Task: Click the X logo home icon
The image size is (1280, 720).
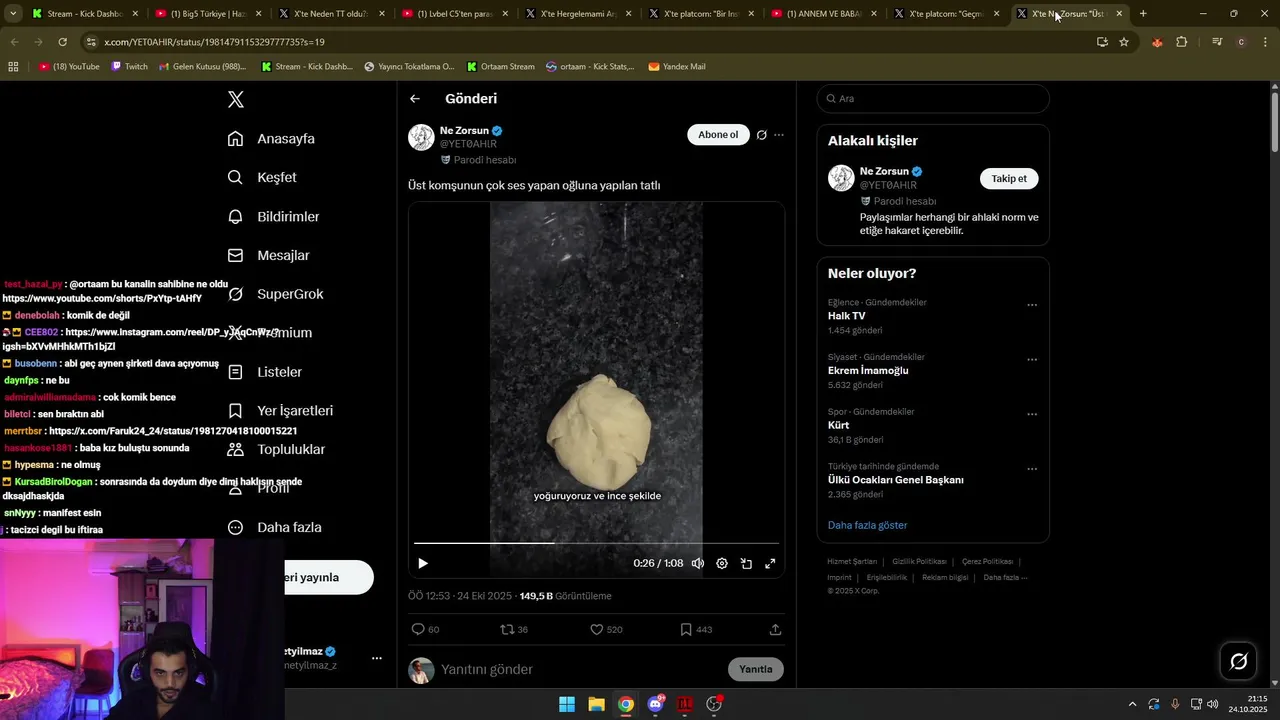Action: click(236, 99)
